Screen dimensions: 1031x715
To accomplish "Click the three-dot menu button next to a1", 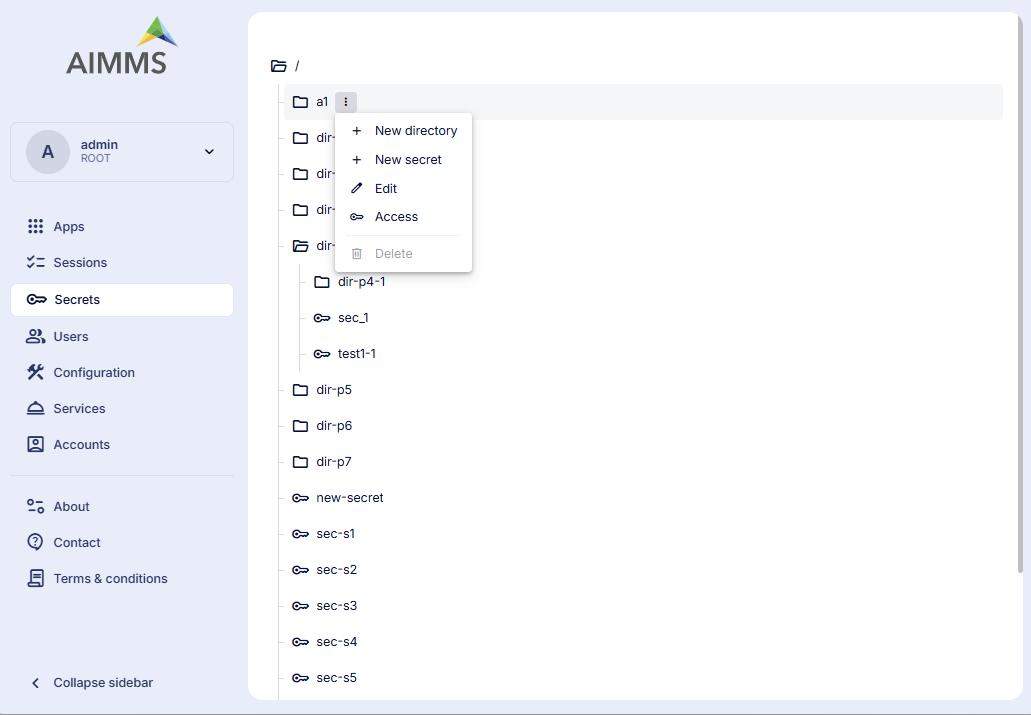I will (x=346, y=102).
